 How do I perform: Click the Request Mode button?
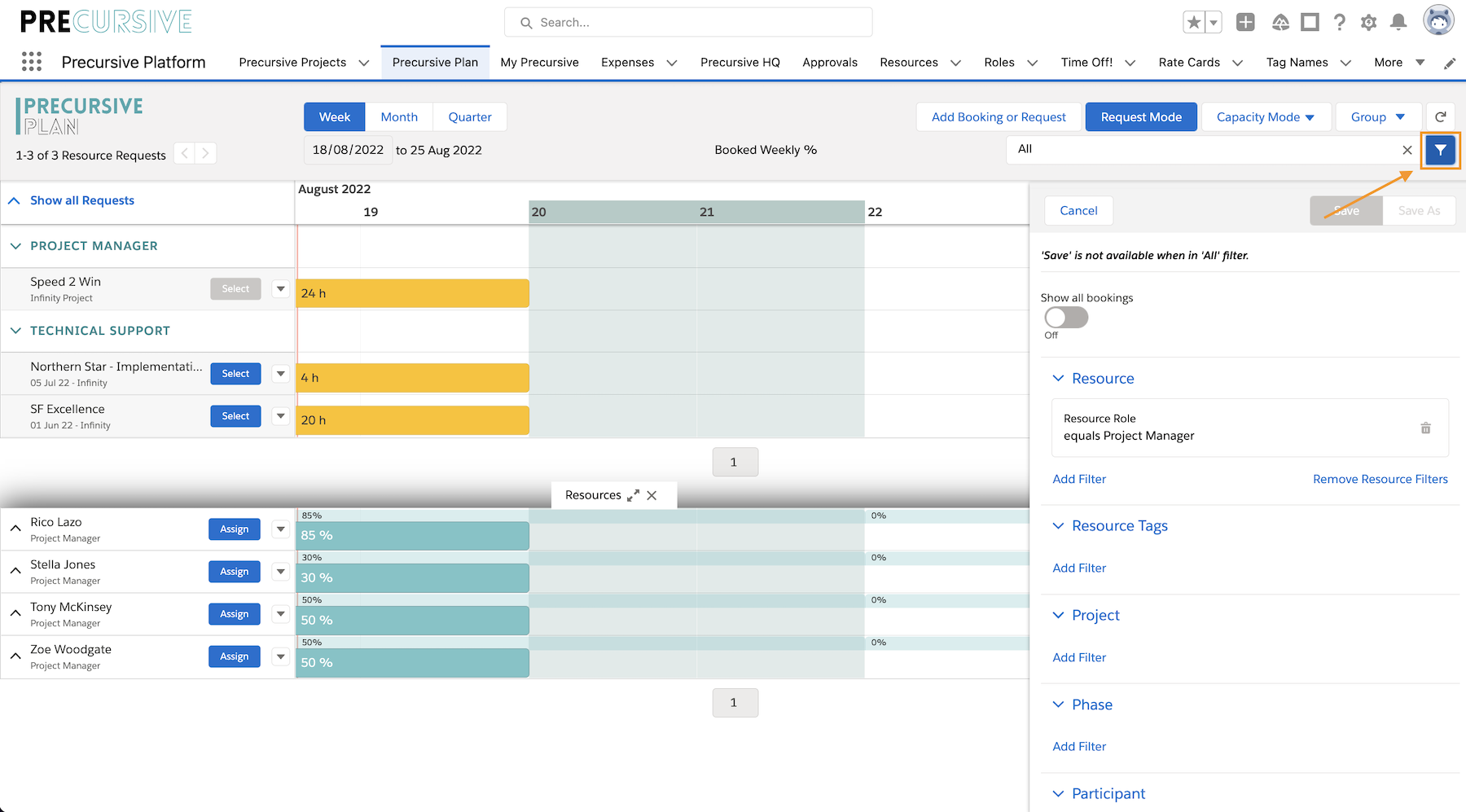[x=1141, y=117]
